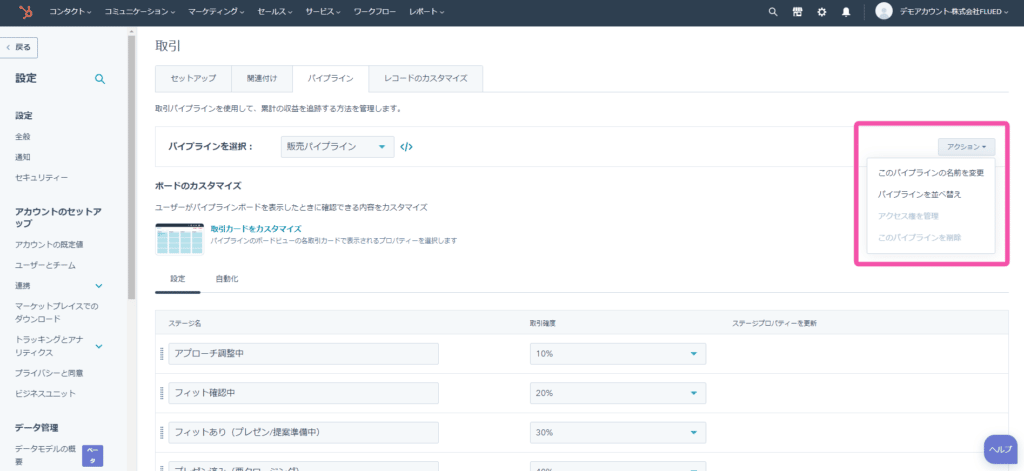
Task: Open the レポート menu
Action: click(x=426, y=12)
